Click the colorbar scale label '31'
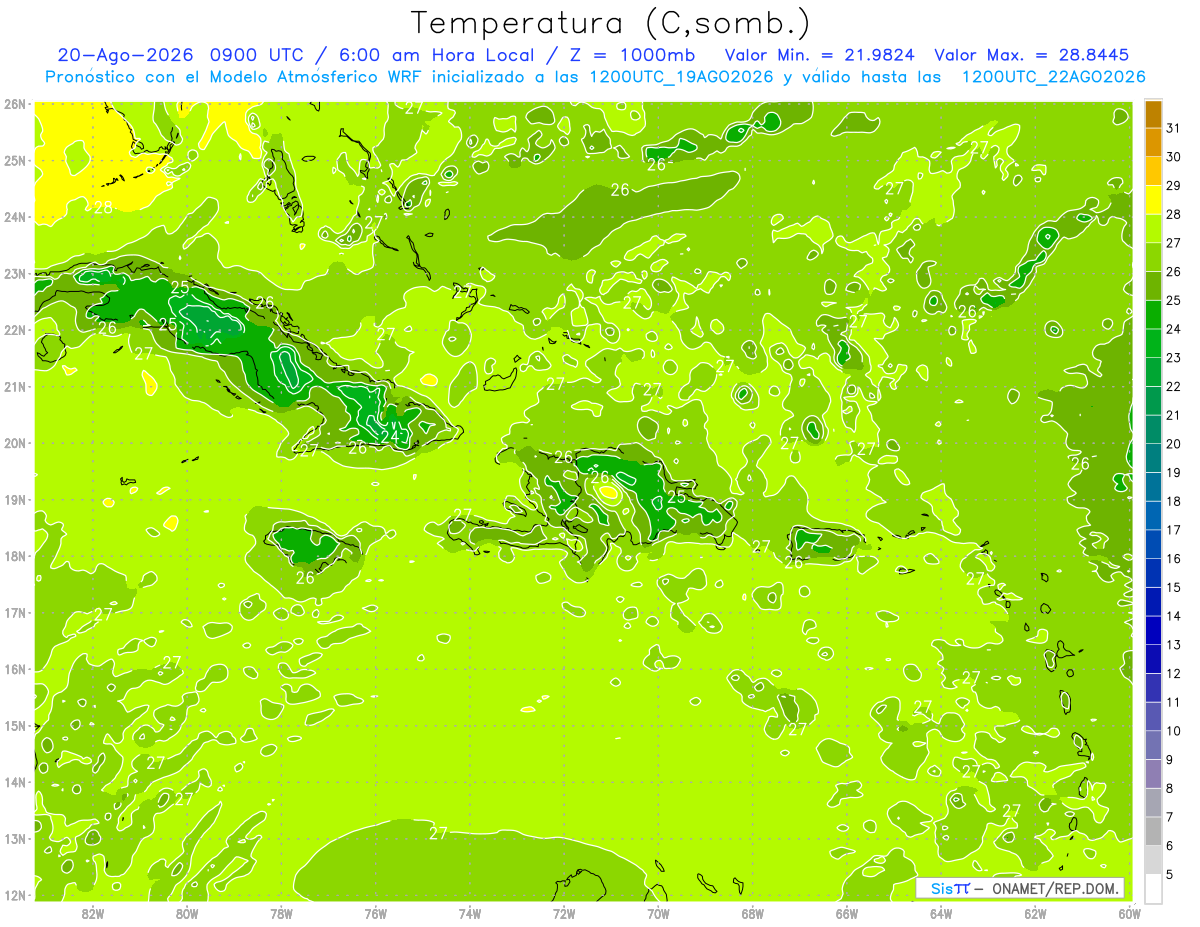 (1174, 129)
